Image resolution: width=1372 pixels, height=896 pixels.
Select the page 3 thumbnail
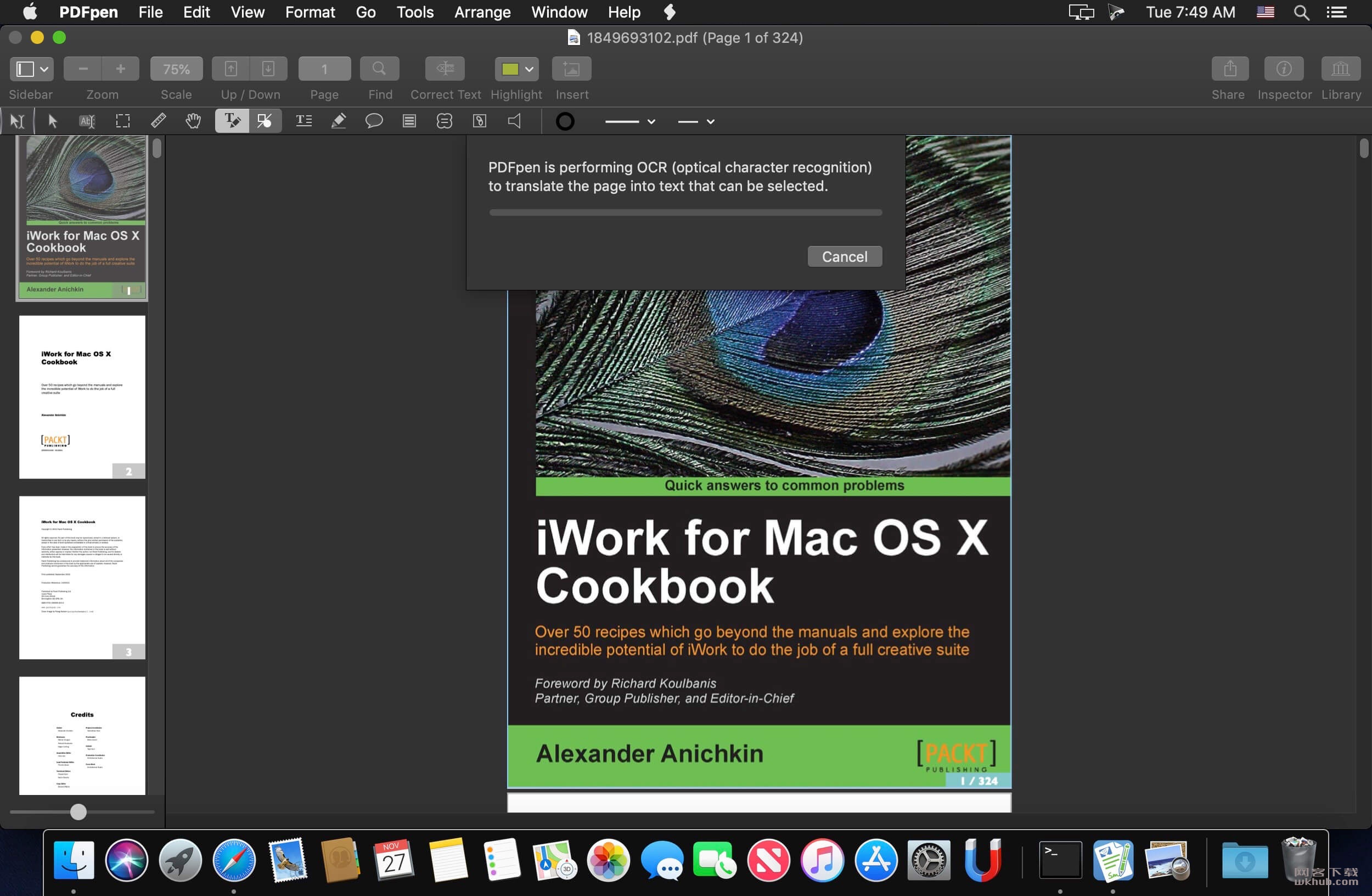(82, 578)
